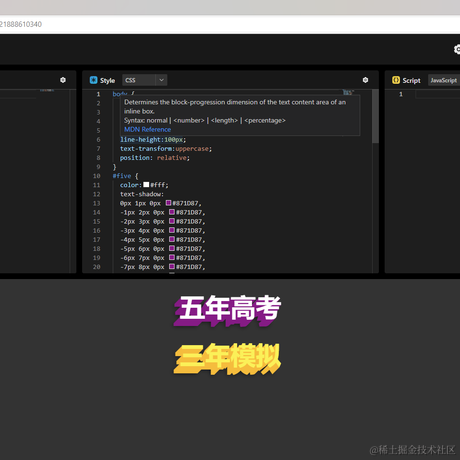Click the purple swatch on line 14
This screenshot has width=460, height=460.
coord(172,212)
